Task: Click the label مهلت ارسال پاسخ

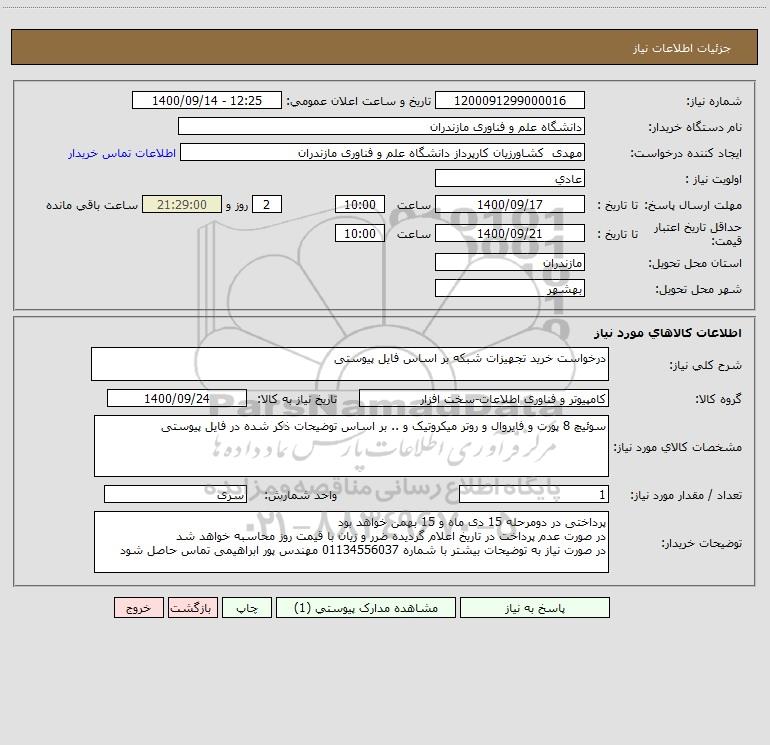Action: coord(693,205)
